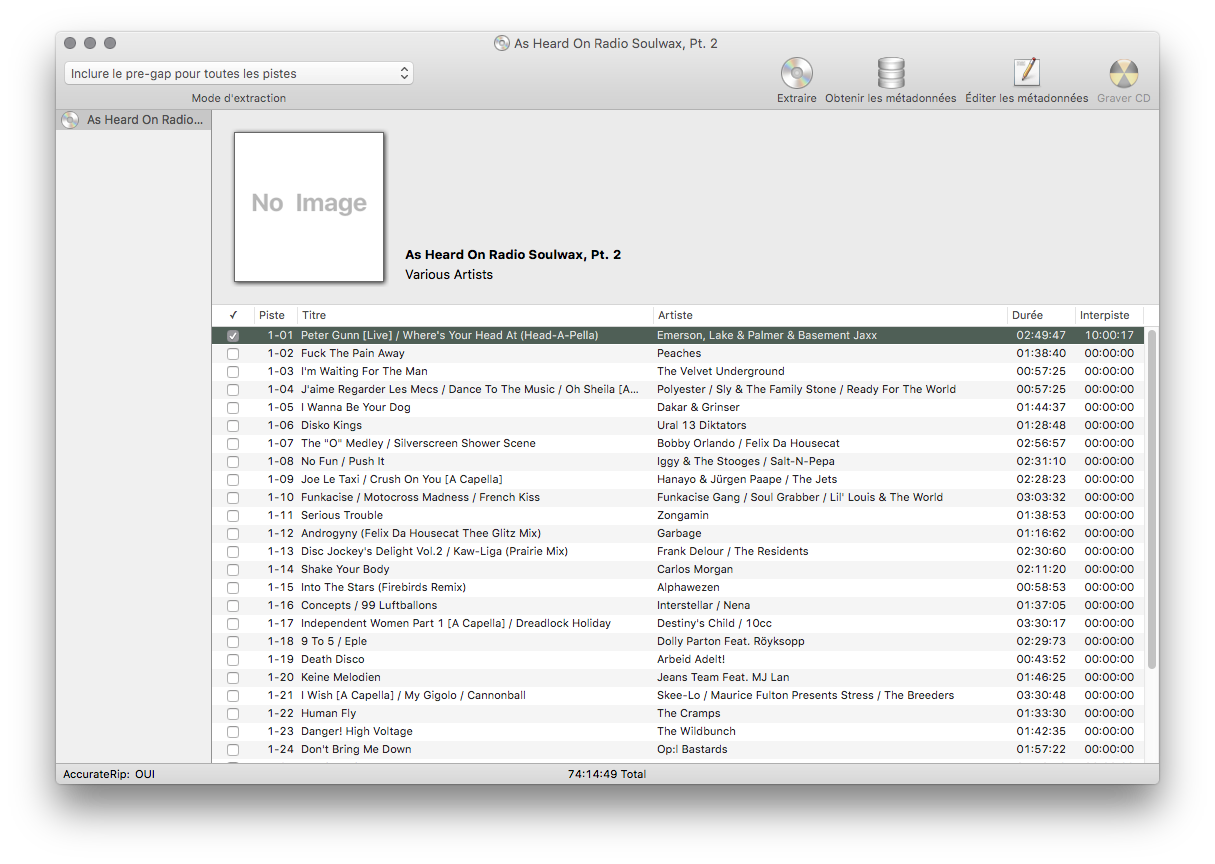Screen dimensions: 1215x864
Task: Click the Various Artists album artist text
Action: [x=449, y=275]
